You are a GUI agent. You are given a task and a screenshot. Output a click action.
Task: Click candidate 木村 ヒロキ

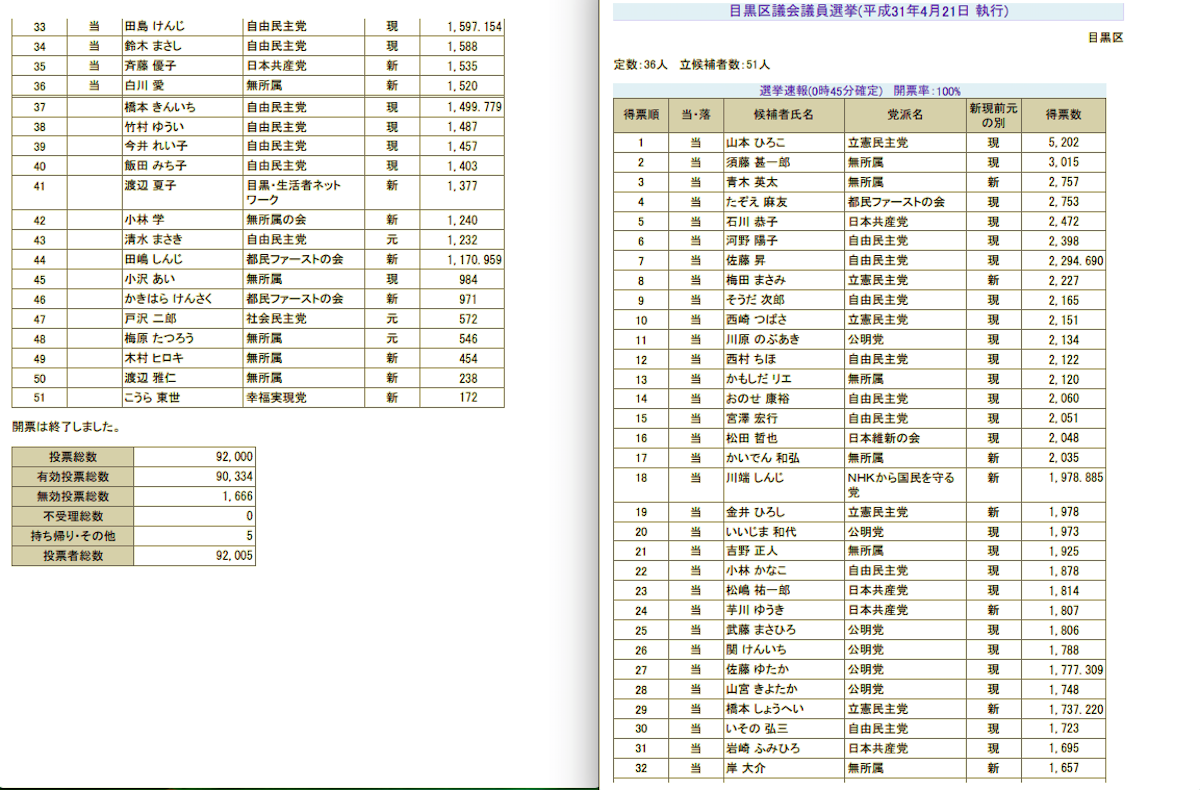click(153, 358)
